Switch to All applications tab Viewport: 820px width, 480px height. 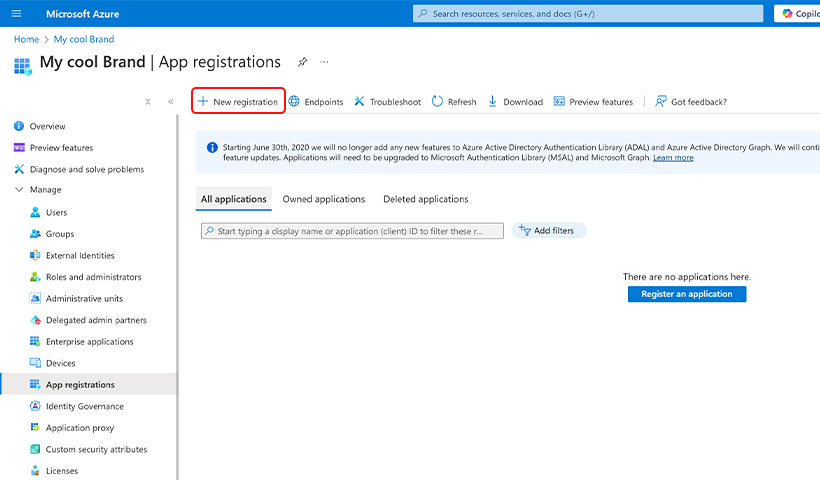[234, 199]
